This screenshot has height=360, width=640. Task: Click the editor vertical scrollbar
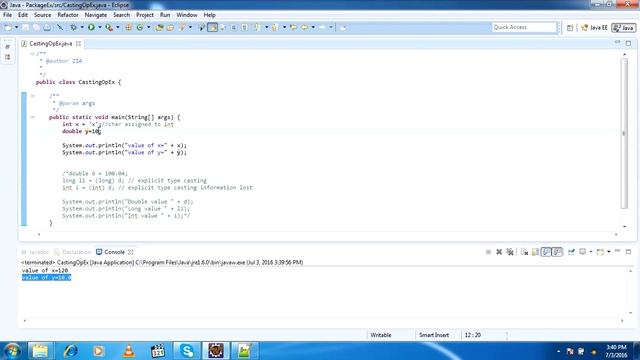(624, 133)
